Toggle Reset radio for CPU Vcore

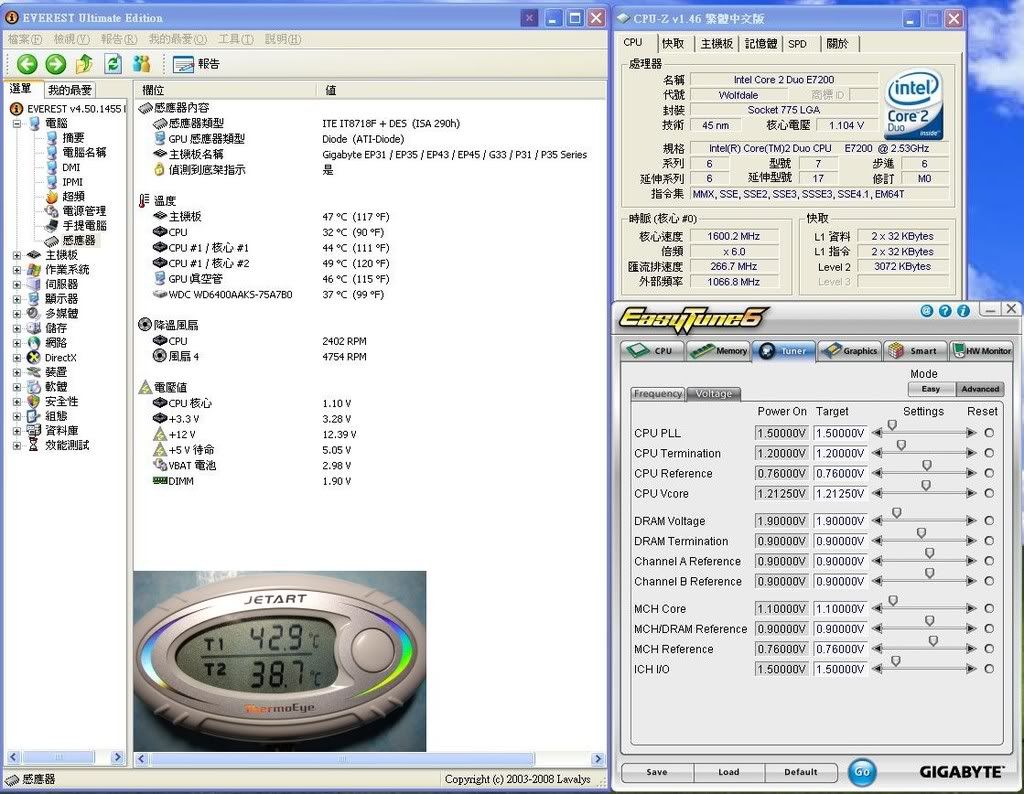tap(989, 494)
